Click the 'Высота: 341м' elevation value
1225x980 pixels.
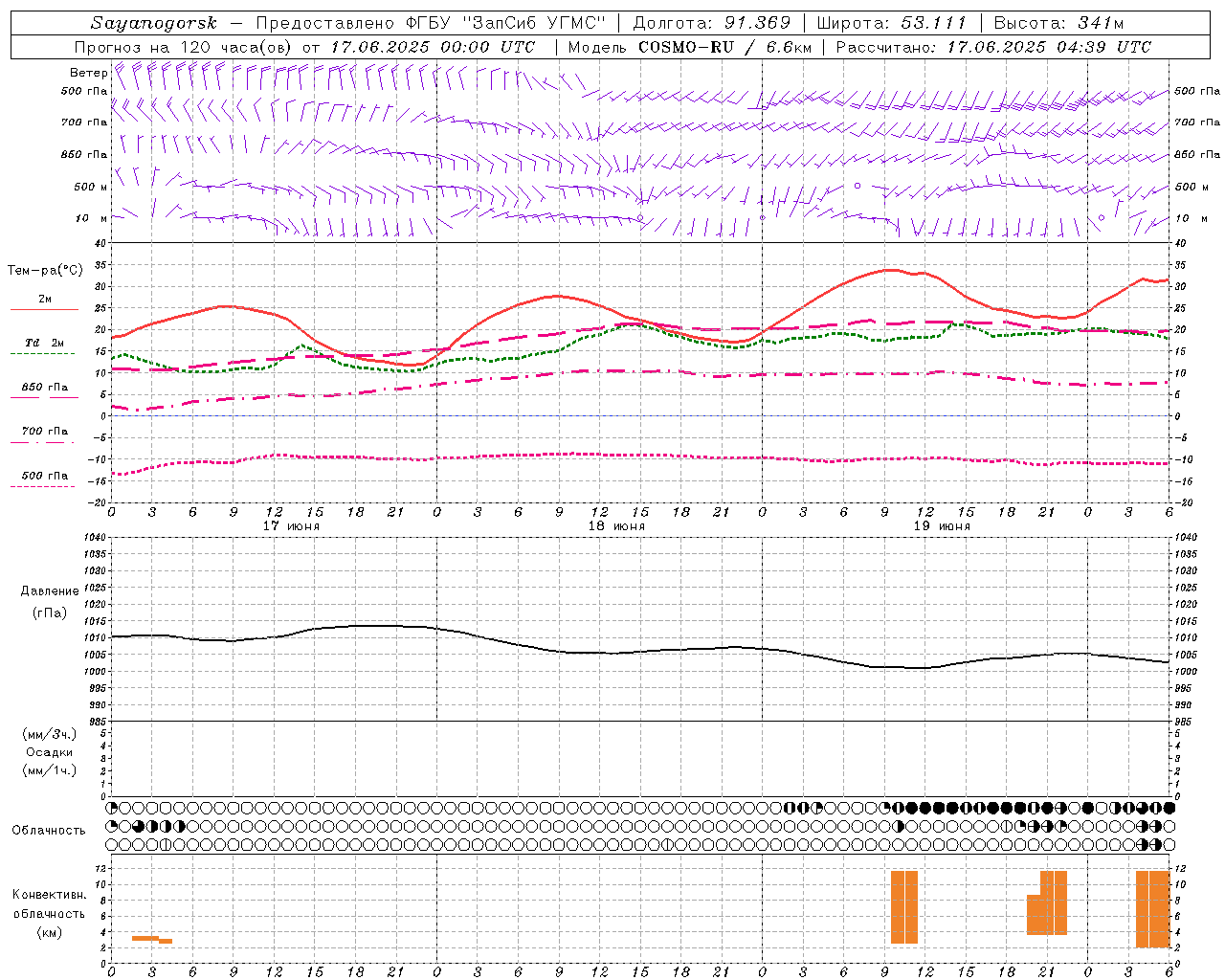[1058, 23]
